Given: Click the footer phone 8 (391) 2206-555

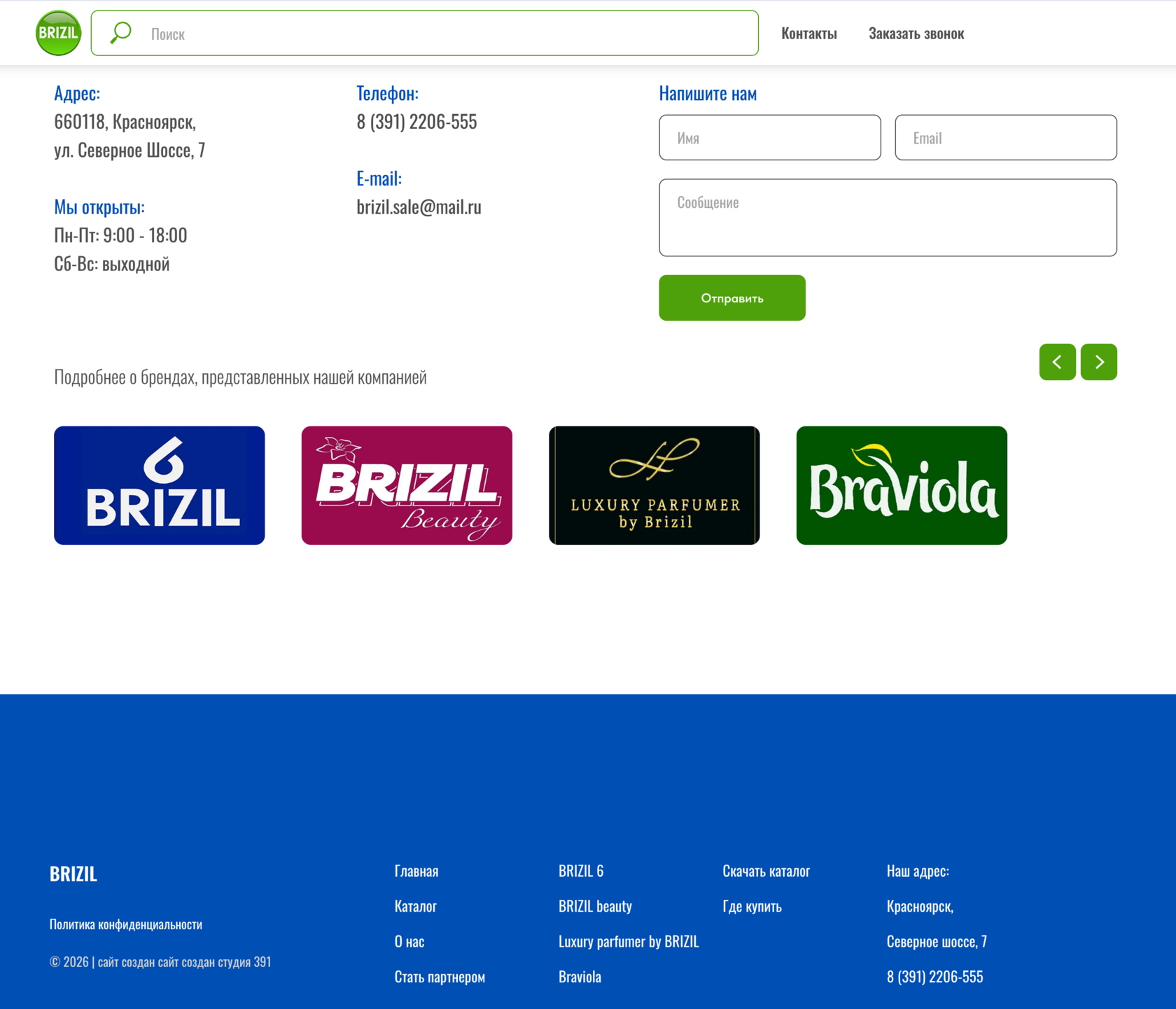Looking at the screenshot, I should click(x=935, y=977).
